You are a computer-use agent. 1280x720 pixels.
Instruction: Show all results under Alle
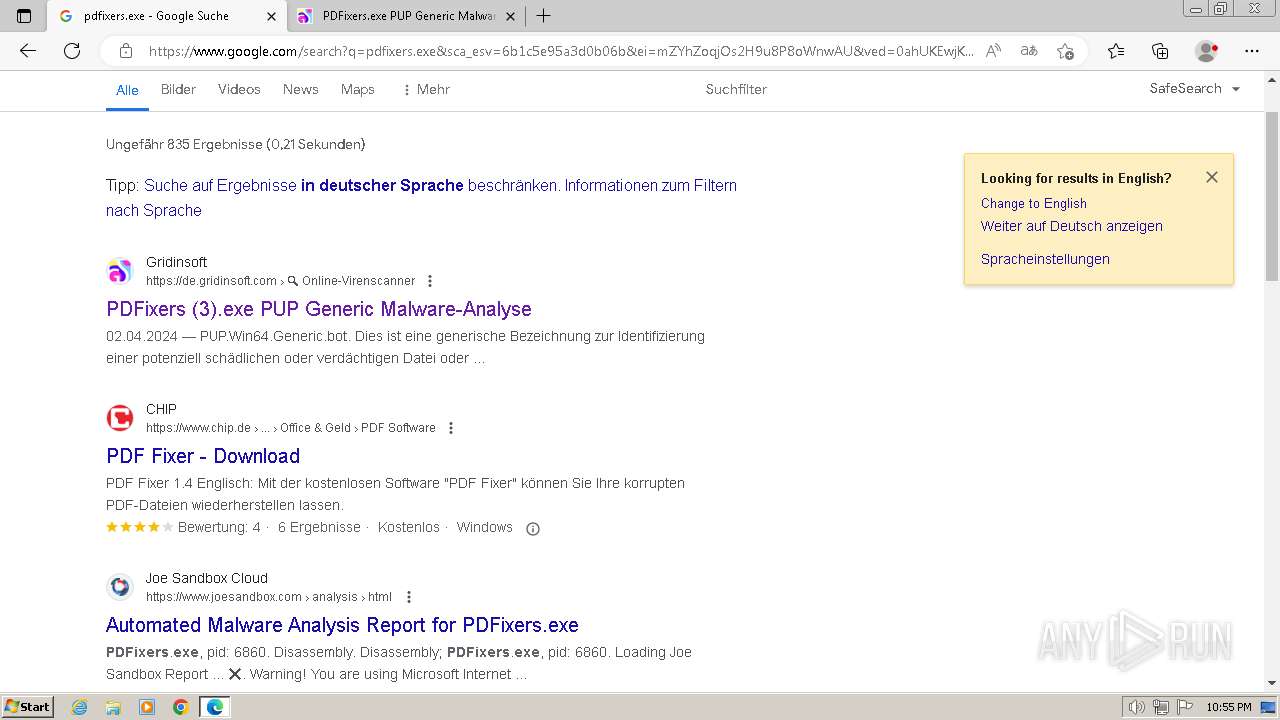tap(127, 90)
